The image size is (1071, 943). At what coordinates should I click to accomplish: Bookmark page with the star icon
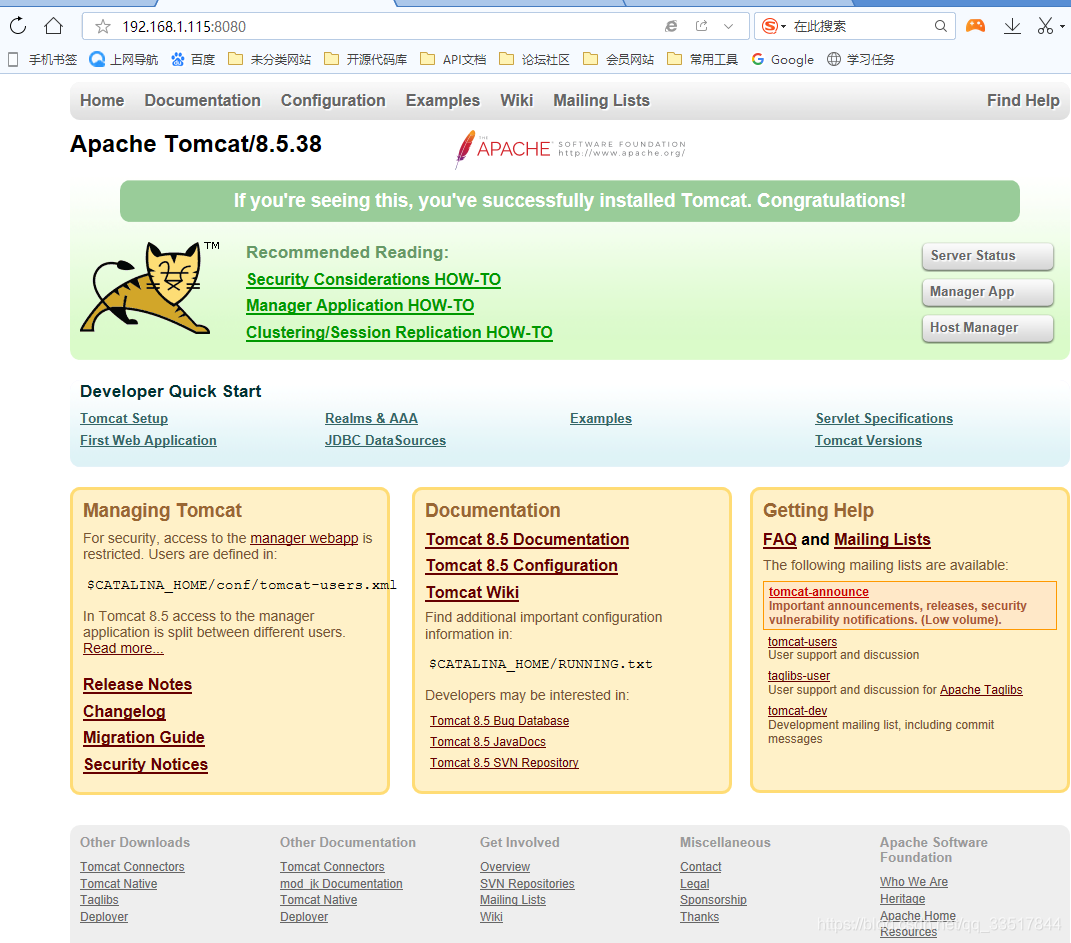click(103, 27)
